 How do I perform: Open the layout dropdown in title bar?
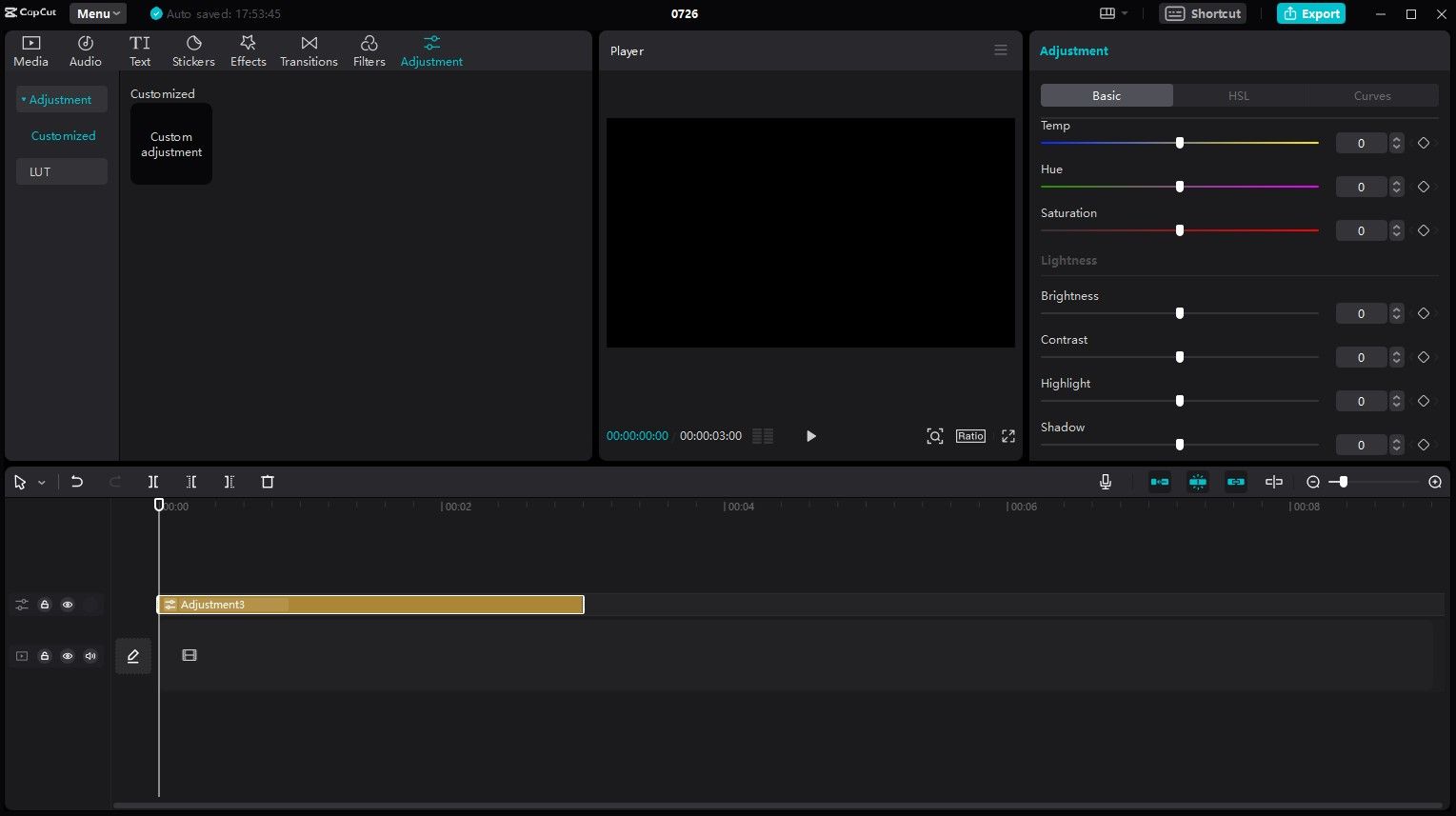1112,13
